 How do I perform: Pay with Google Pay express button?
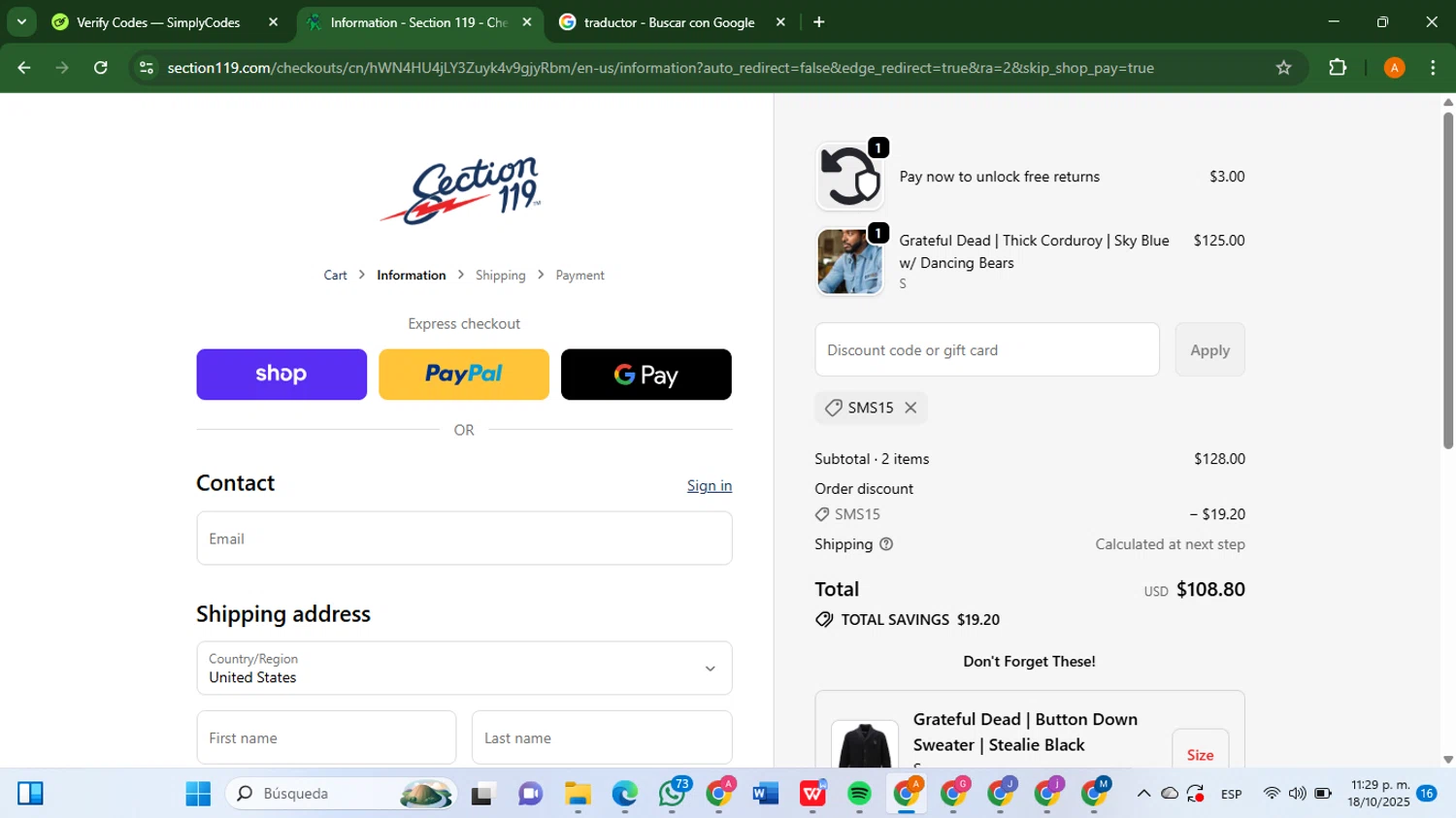coord(646,375)
